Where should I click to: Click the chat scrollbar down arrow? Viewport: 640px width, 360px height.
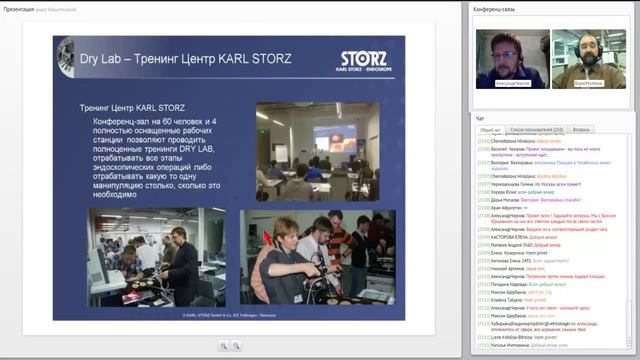point(629,346)
